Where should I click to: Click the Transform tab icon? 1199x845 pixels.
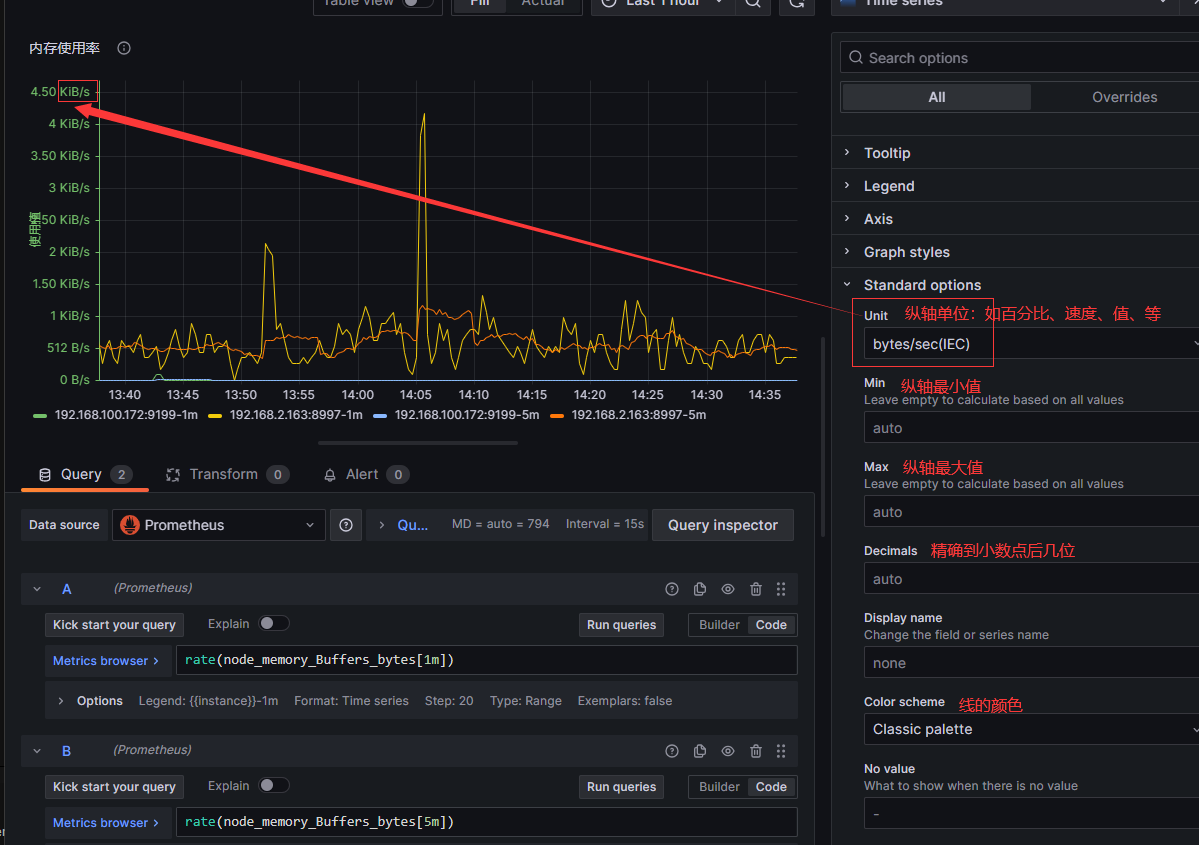point(173,475)
